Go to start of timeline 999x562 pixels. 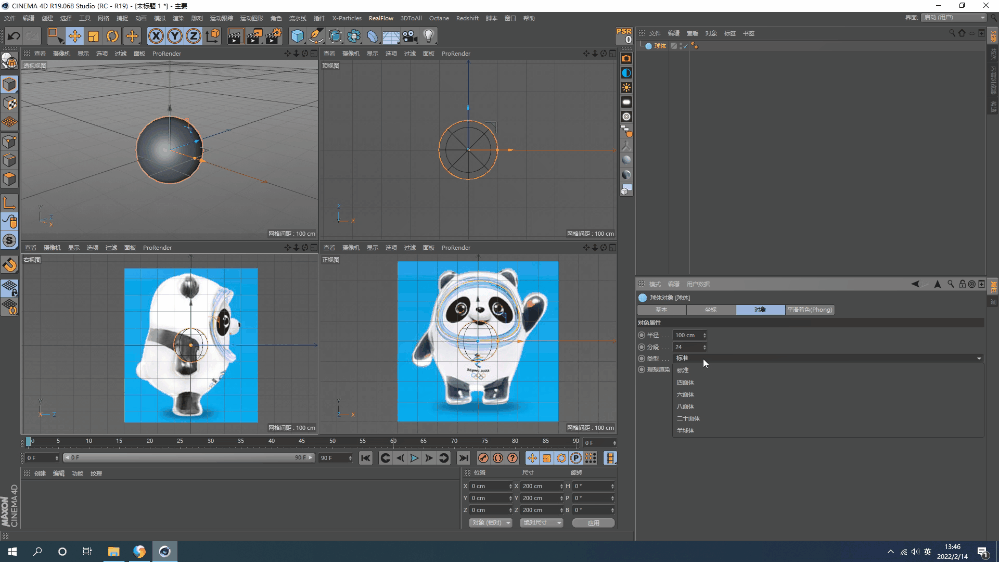coord(365,458)
